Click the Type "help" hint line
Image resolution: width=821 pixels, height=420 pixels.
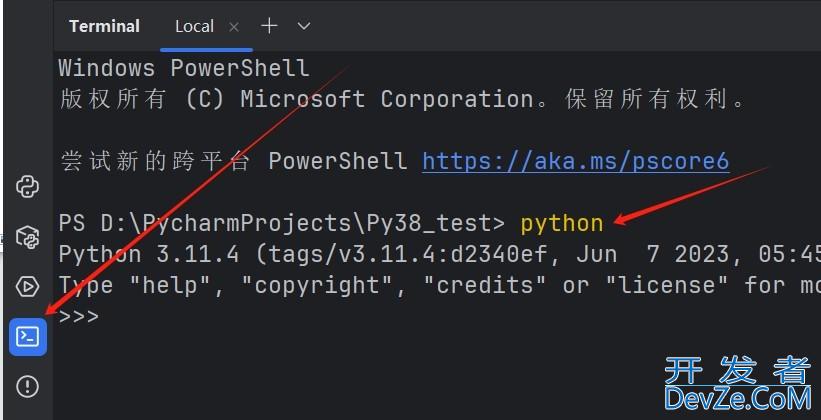pos(400,285)
